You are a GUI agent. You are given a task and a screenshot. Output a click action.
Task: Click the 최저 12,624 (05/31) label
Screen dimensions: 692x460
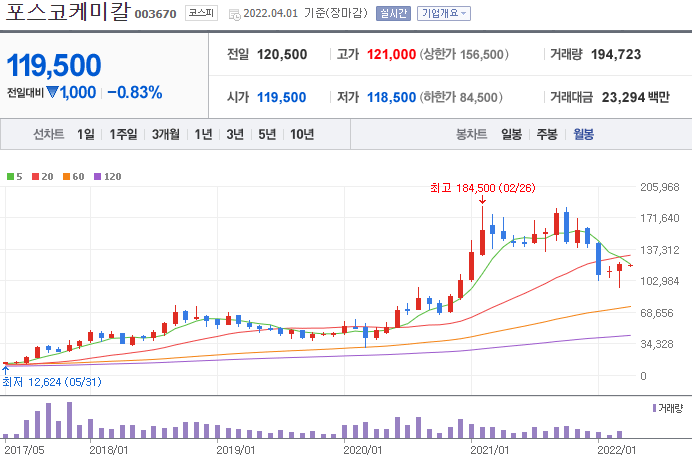[x=52, y=382]
